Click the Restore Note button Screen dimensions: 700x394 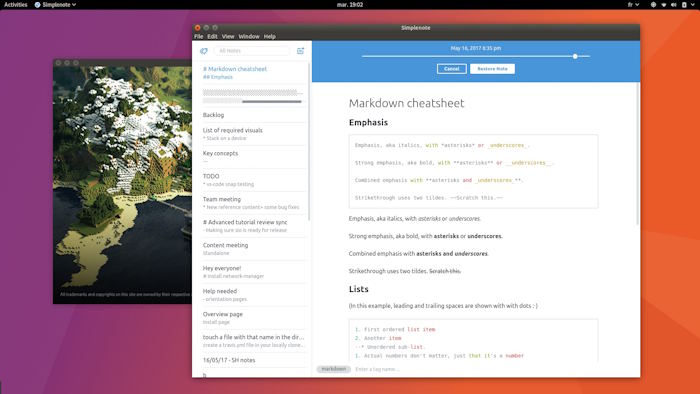(x=492, y=69)
